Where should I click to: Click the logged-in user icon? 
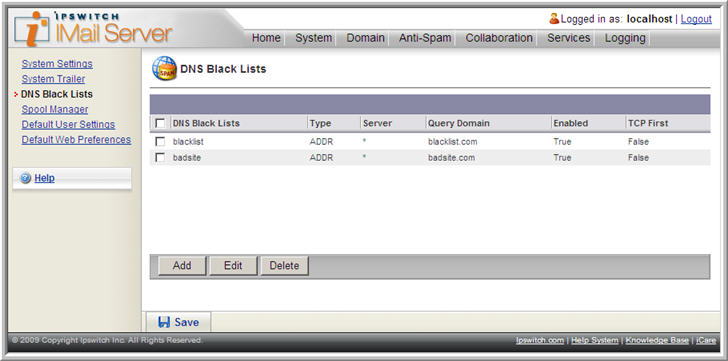[x=554, y=19]
